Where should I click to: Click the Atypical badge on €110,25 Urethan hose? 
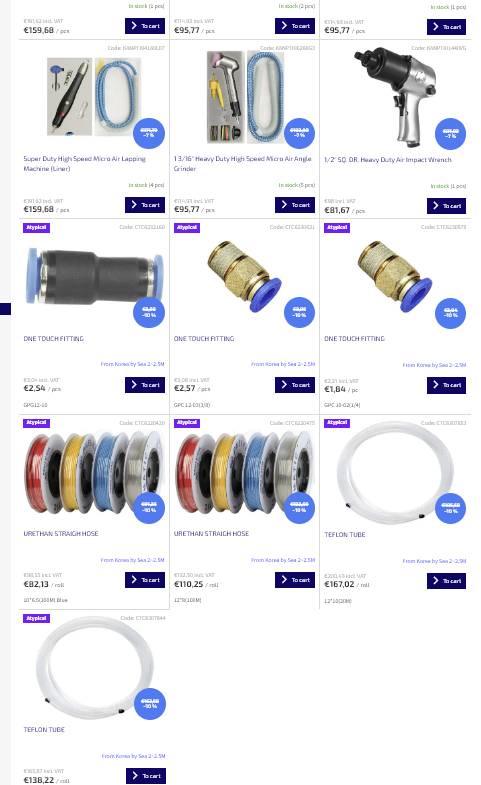point(187,423)
